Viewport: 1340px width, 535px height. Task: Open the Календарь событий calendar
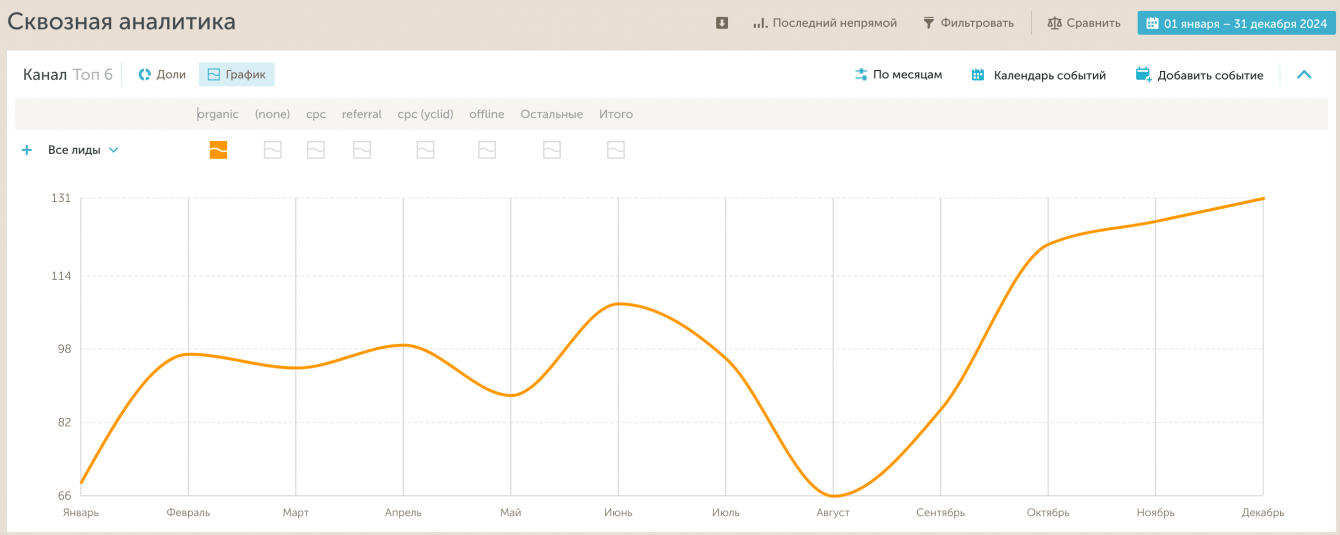1039,75
